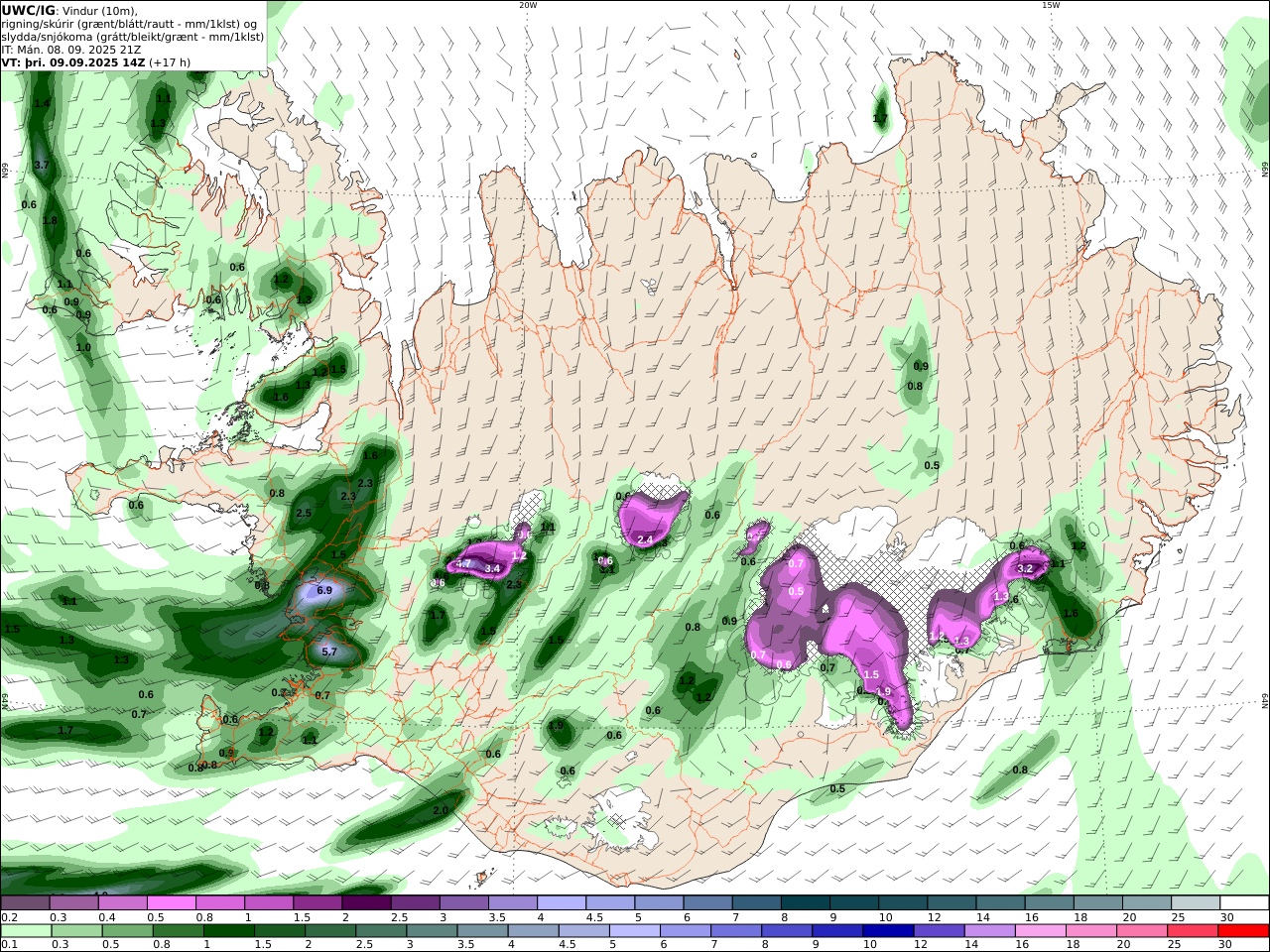Click the 5.7 precipitation value in southwest
The height and width of the screenshot is (952, 1270).
pos(330,652)
